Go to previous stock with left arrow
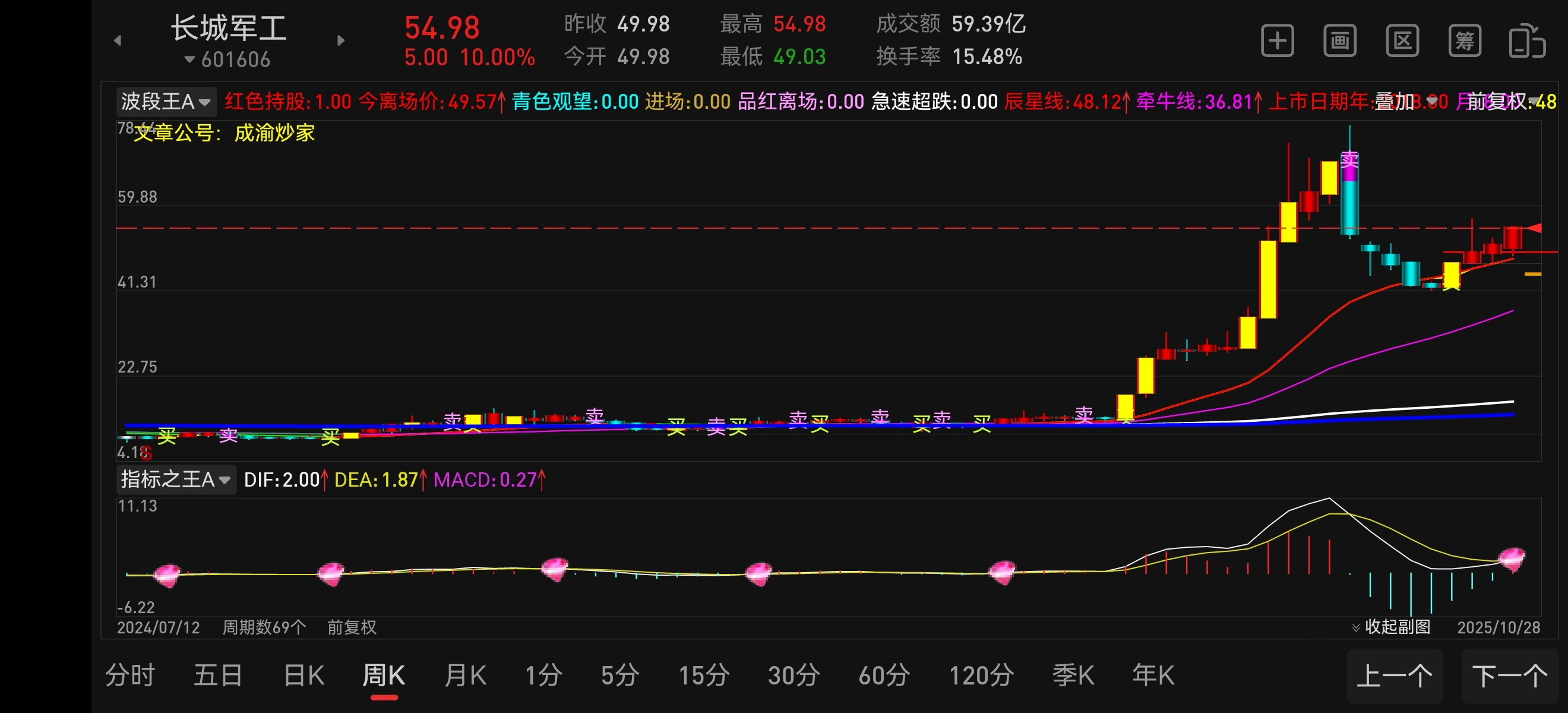1568x713 pixels. (x=118, y=41)
